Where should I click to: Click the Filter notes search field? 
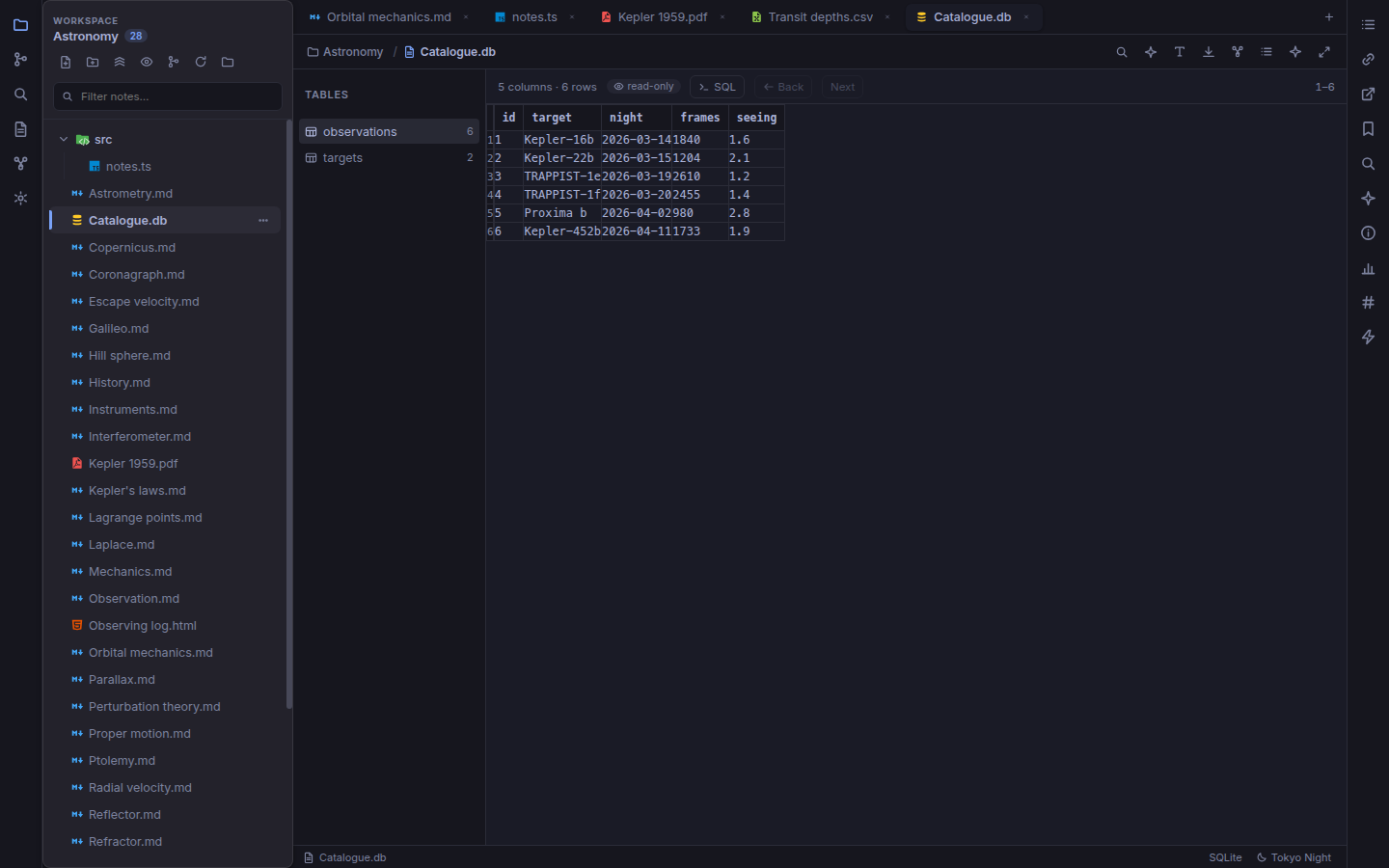coord(168,96)
